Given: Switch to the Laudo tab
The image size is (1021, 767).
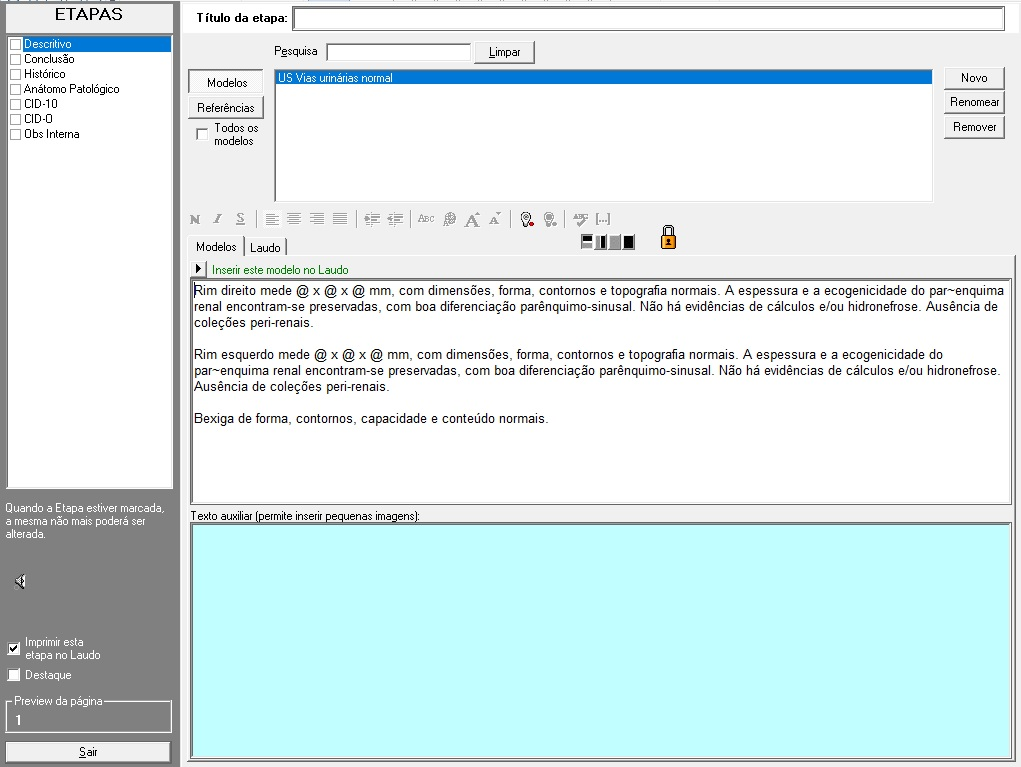Looking at the screenshot, I should coord(265,247).
